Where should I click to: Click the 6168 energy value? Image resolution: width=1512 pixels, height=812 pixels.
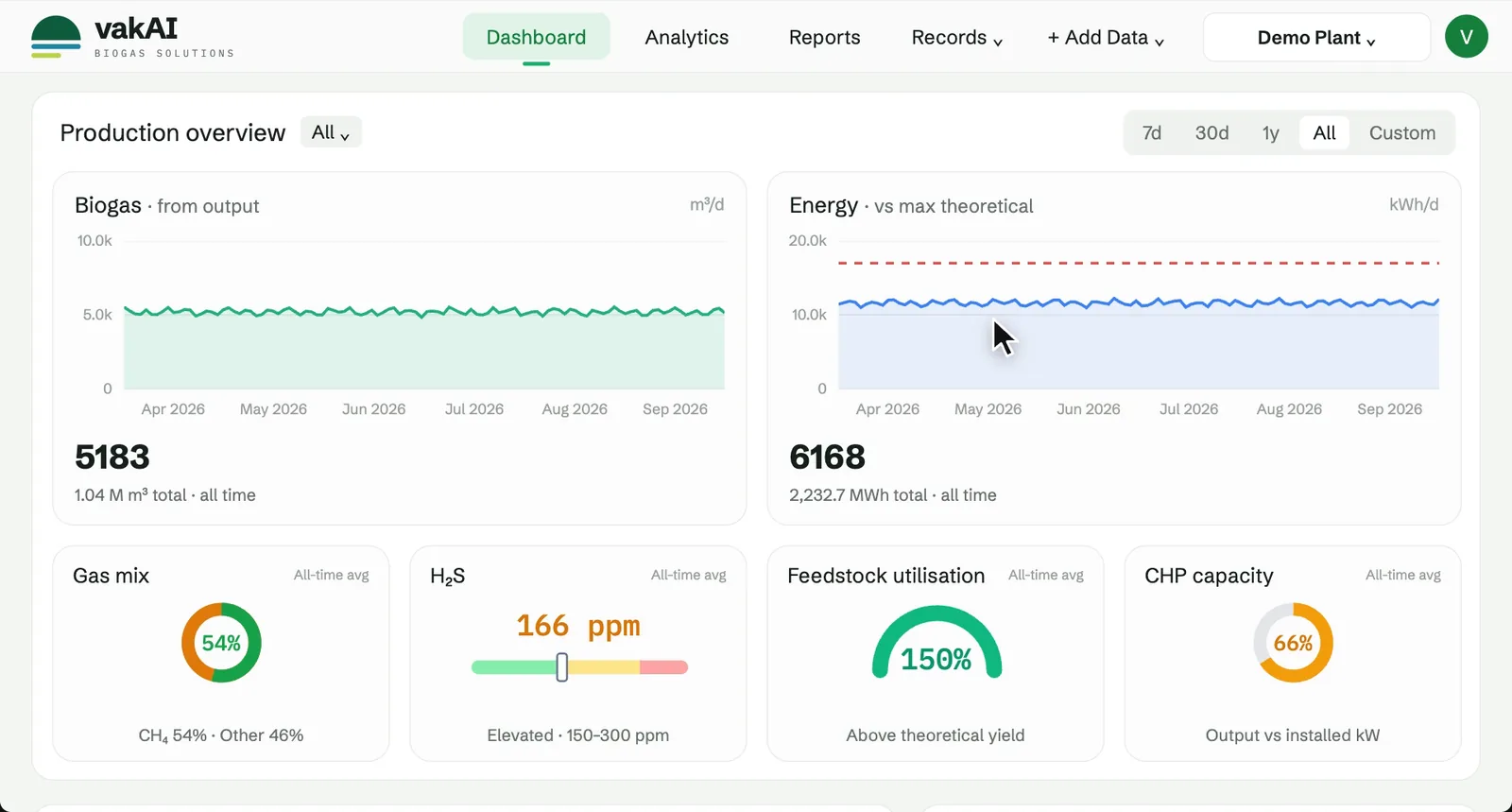click(x=827, y=458)
